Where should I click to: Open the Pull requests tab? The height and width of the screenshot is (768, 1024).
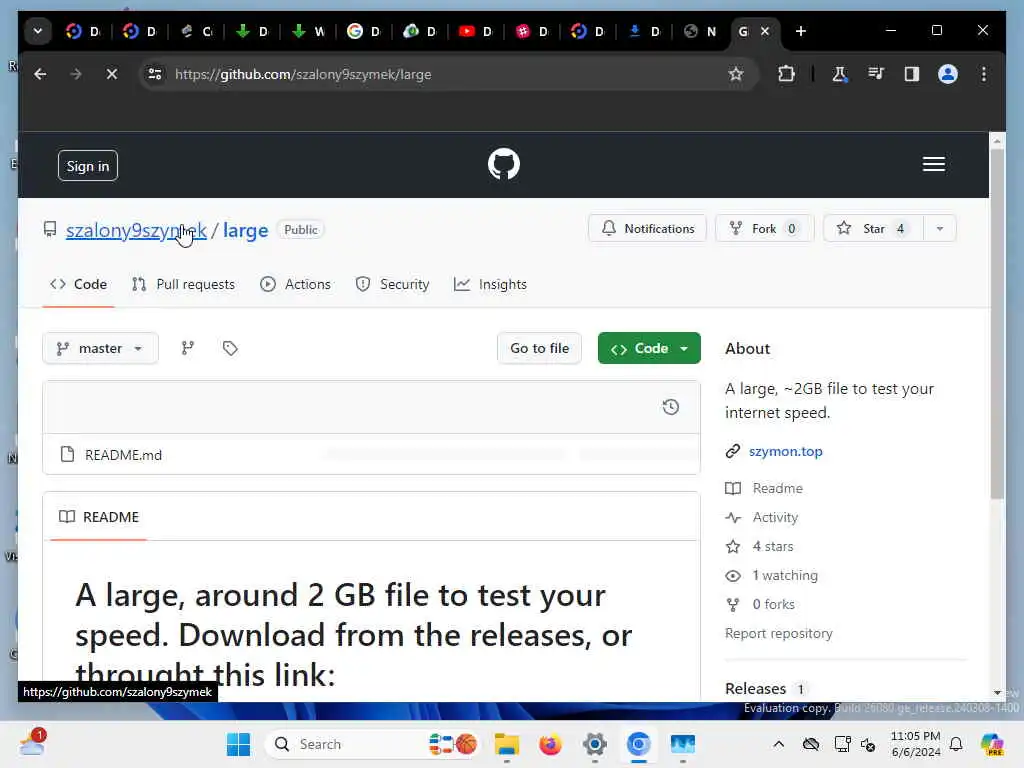tap(184, 284)
